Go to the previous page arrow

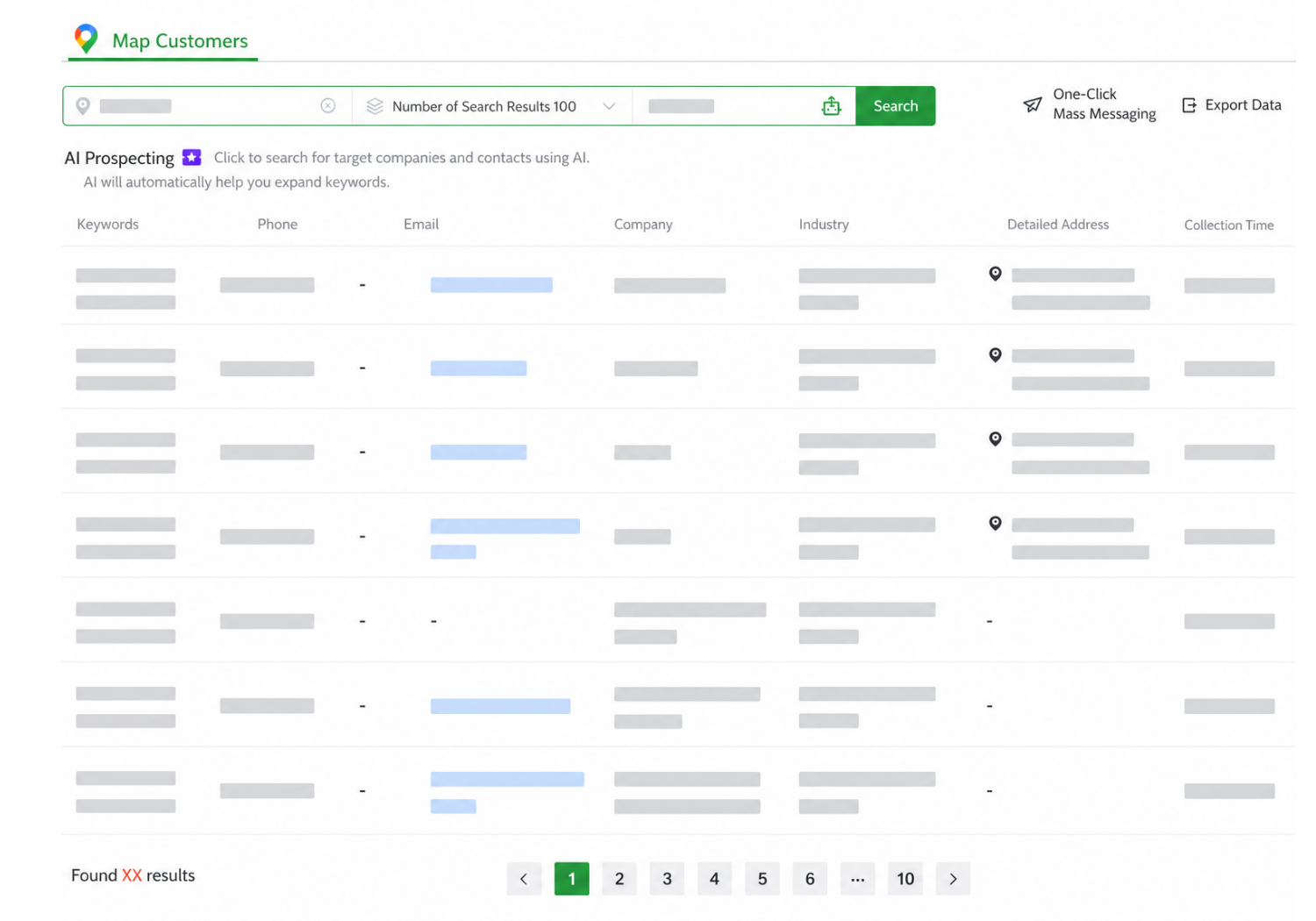[x=524, y=879]
